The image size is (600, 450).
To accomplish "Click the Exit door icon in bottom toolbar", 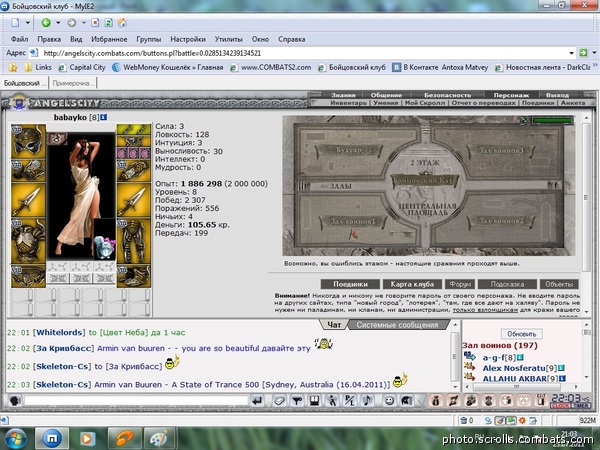I will point(541,401).
